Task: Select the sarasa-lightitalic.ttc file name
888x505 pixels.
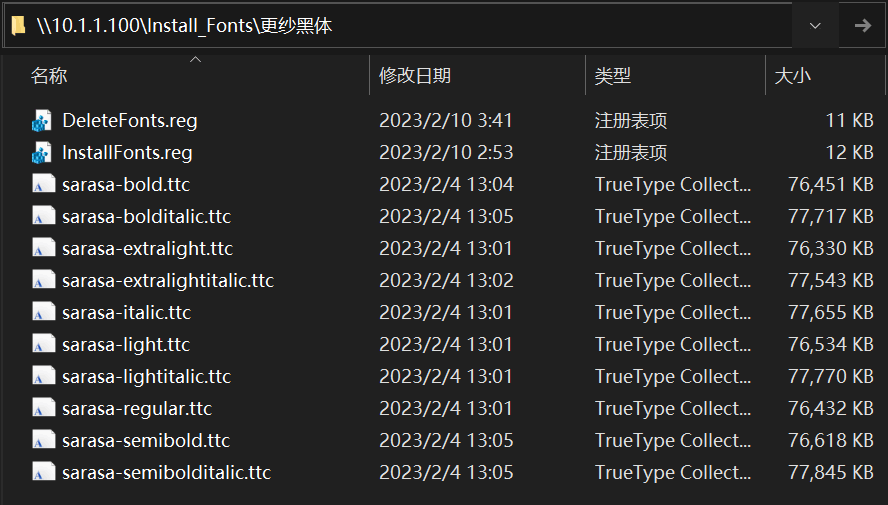Action: (146, 377)
